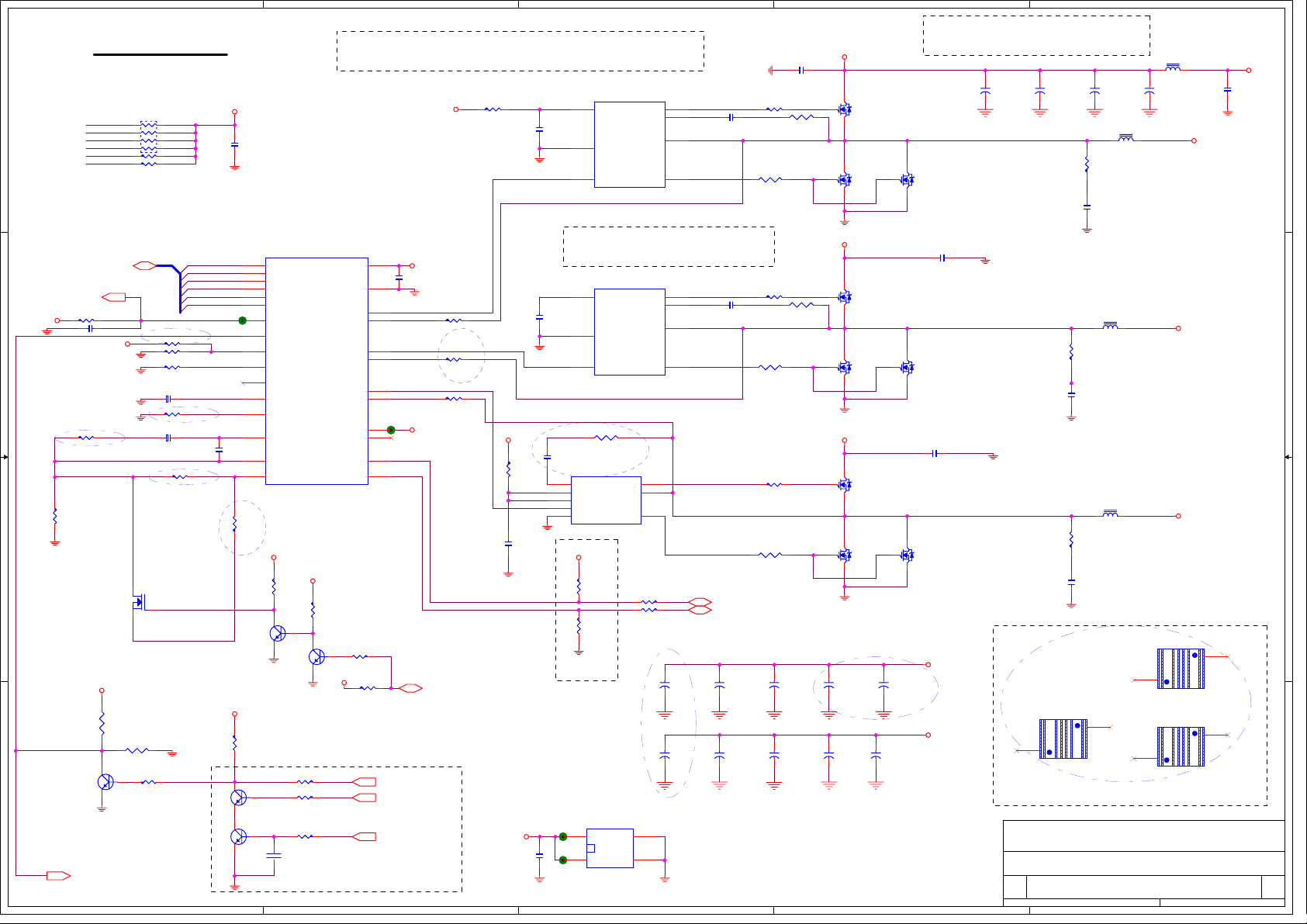
Task: Select the lone leftmost package footprint in the dashed box
Action: 1063,739
